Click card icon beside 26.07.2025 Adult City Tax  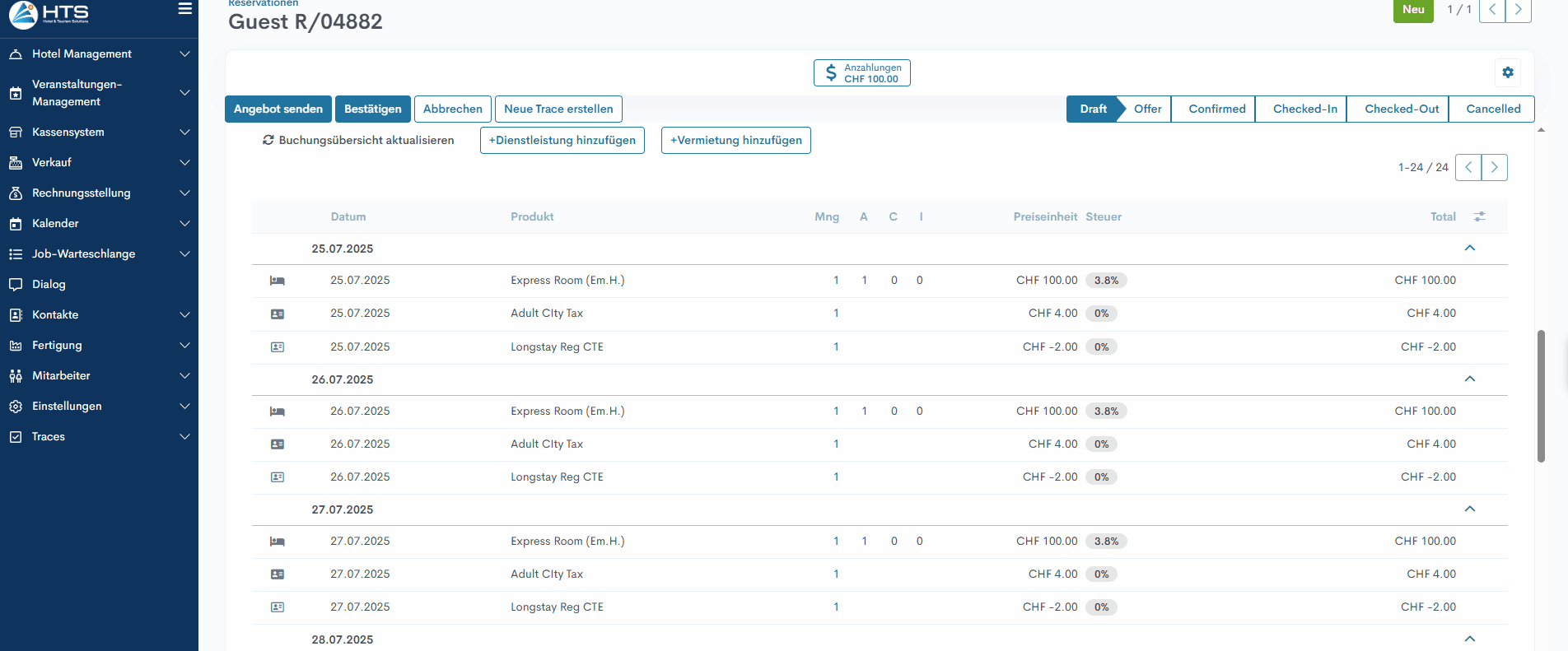(x=278, y=444)
